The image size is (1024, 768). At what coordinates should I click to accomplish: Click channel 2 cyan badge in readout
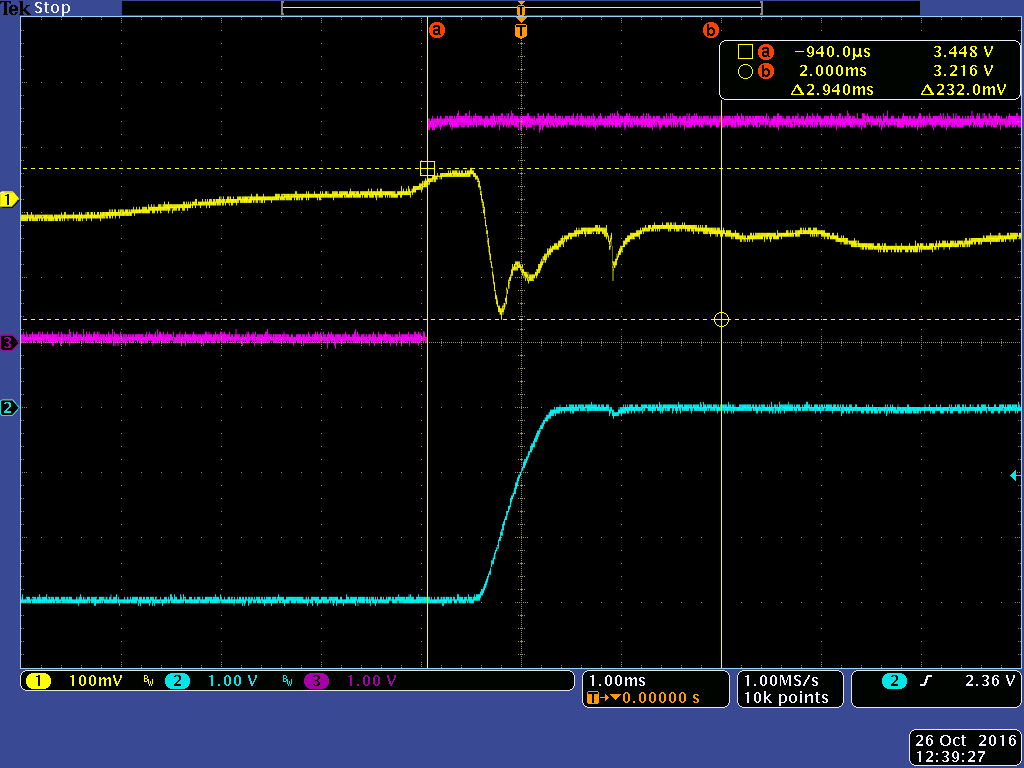177,681
